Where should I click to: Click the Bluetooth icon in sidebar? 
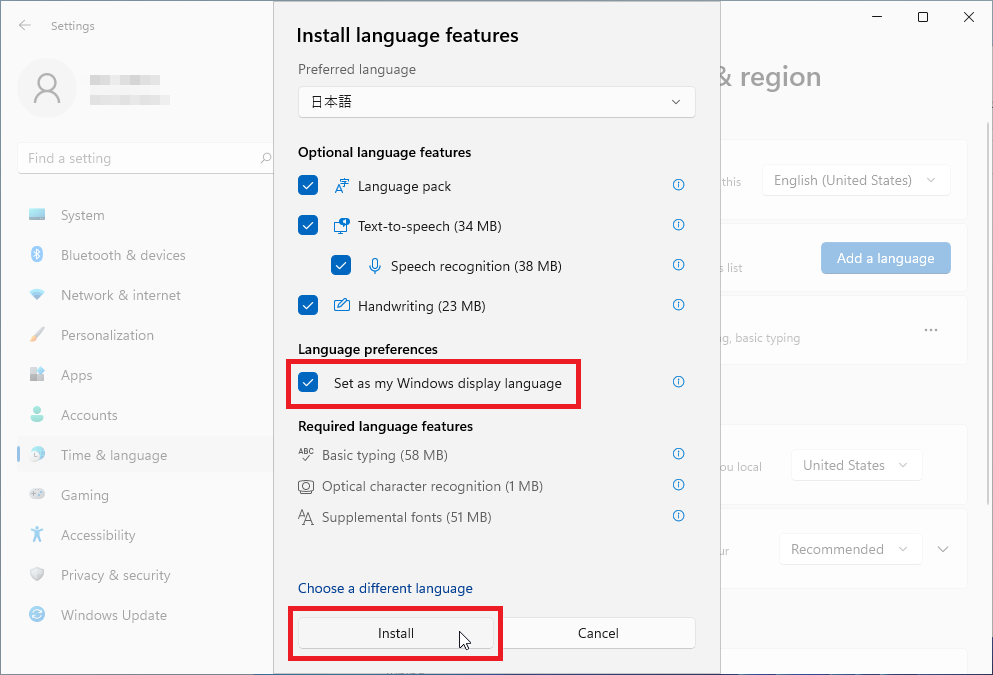click(x=37, y=255)
